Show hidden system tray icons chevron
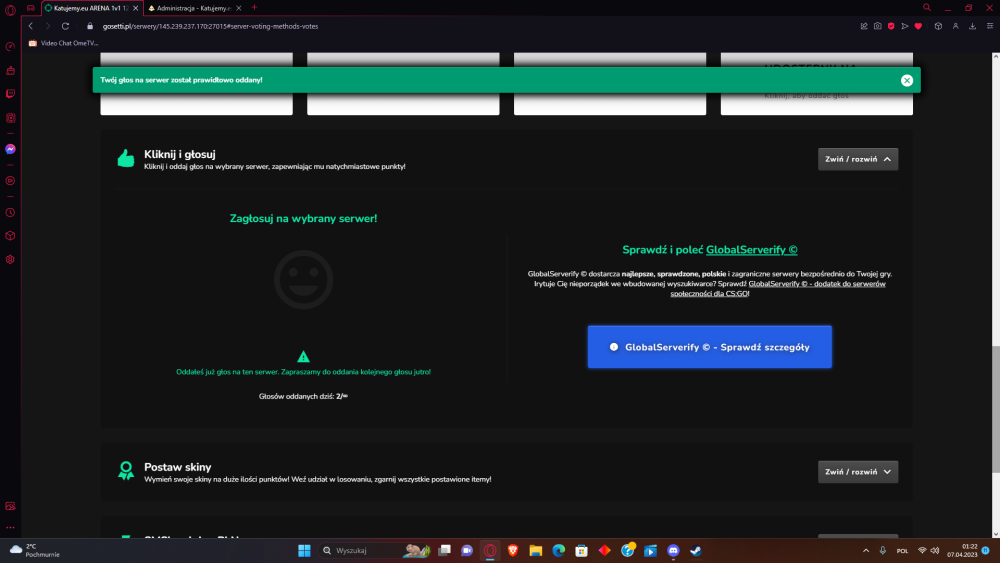 865,550
